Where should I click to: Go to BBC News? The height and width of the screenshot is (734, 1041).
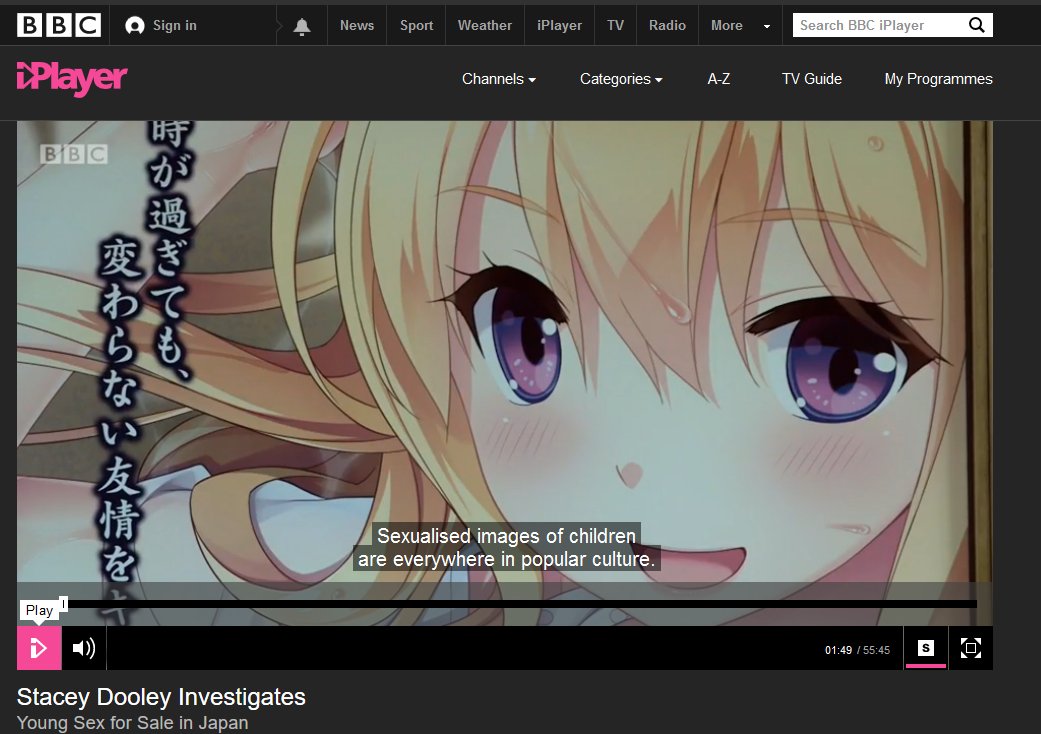[357, 25]
